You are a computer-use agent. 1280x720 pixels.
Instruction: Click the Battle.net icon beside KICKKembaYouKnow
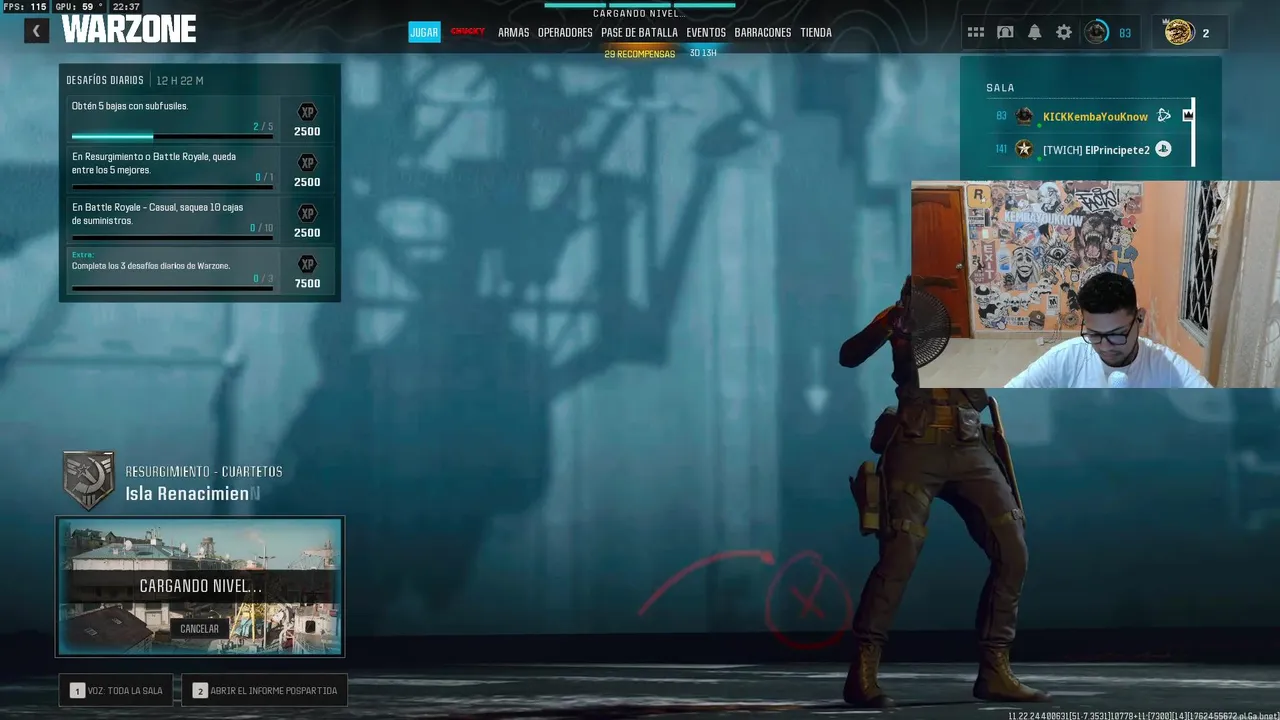pos(1164,116)
